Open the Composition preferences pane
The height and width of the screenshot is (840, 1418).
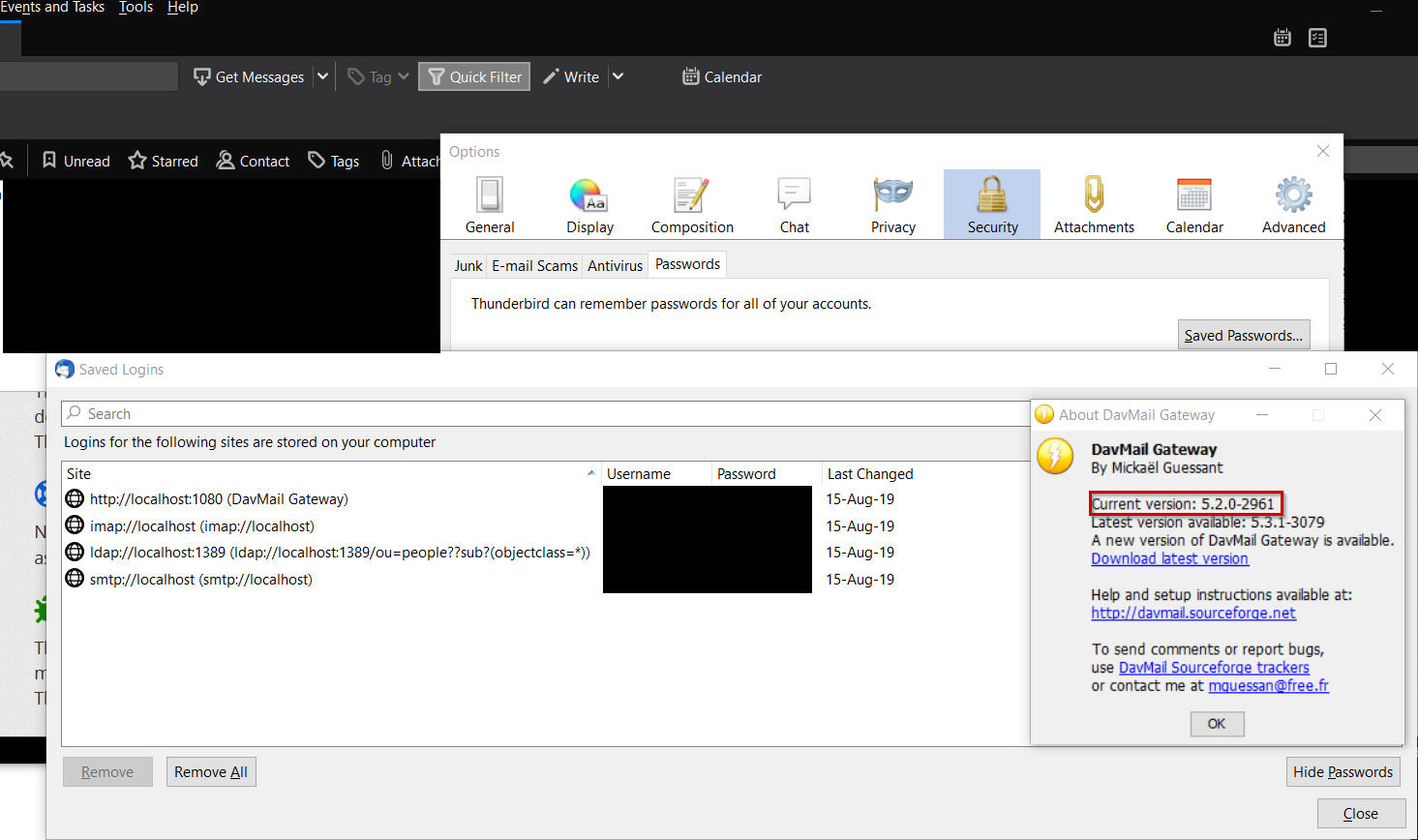[691, 203]
